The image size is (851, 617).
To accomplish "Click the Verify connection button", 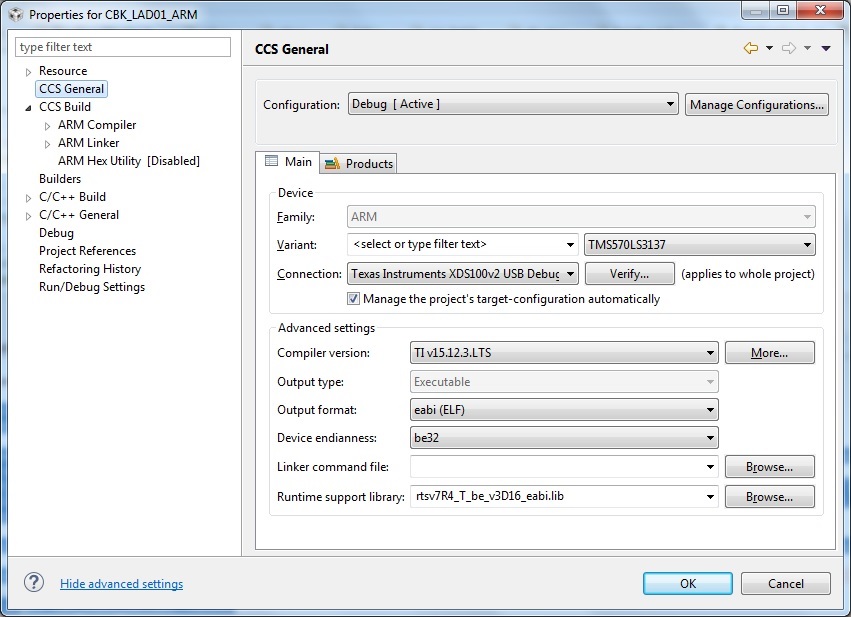I will (x=629, y=274).
